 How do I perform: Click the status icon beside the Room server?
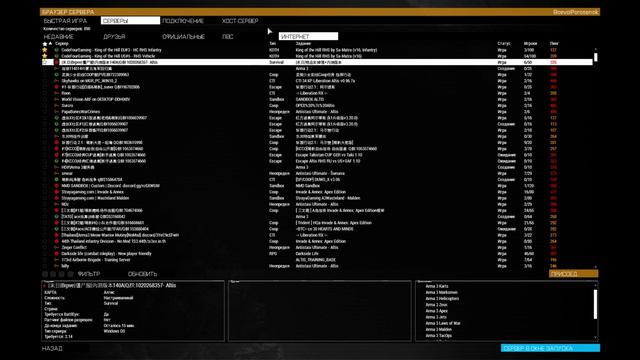[x=56, y=93]
